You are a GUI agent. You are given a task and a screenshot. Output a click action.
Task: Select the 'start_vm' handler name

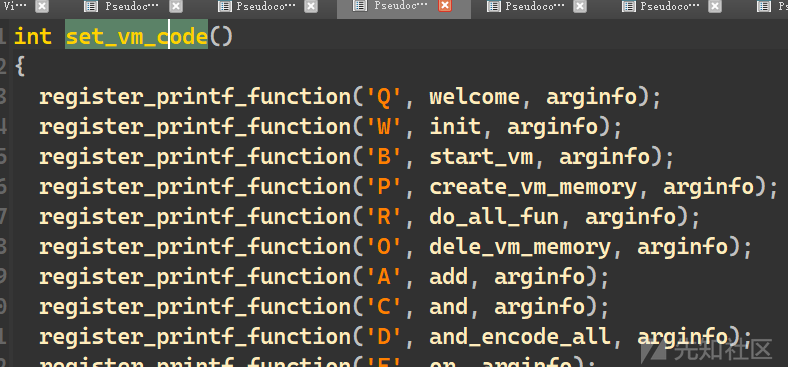point(481,157)
